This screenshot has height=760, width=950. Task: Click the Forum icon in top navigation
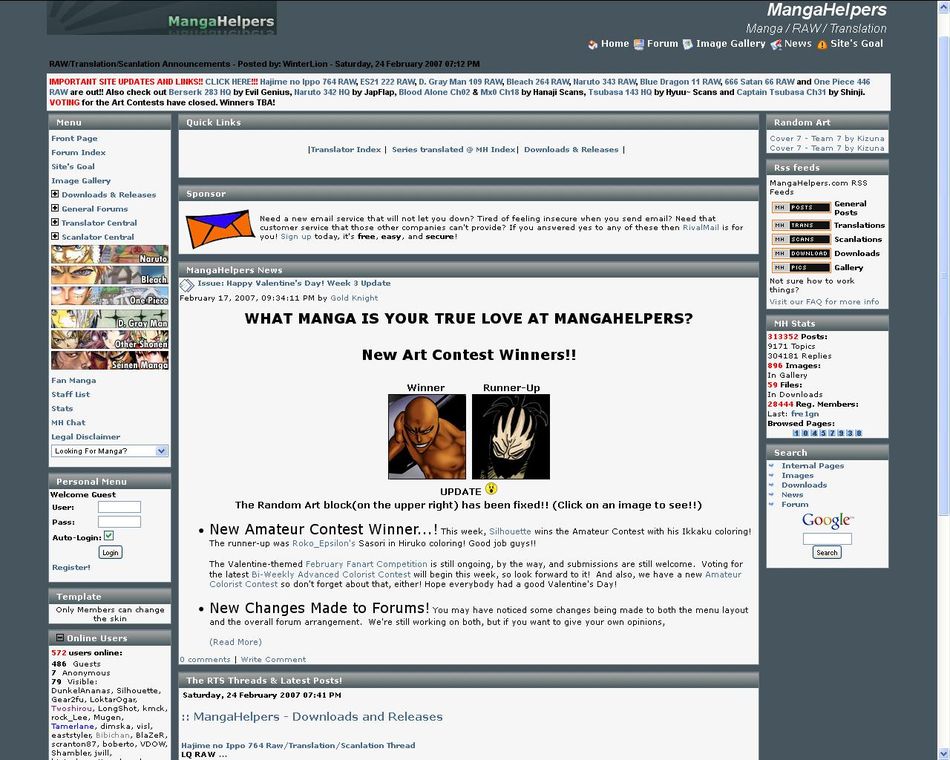(639, 44)
